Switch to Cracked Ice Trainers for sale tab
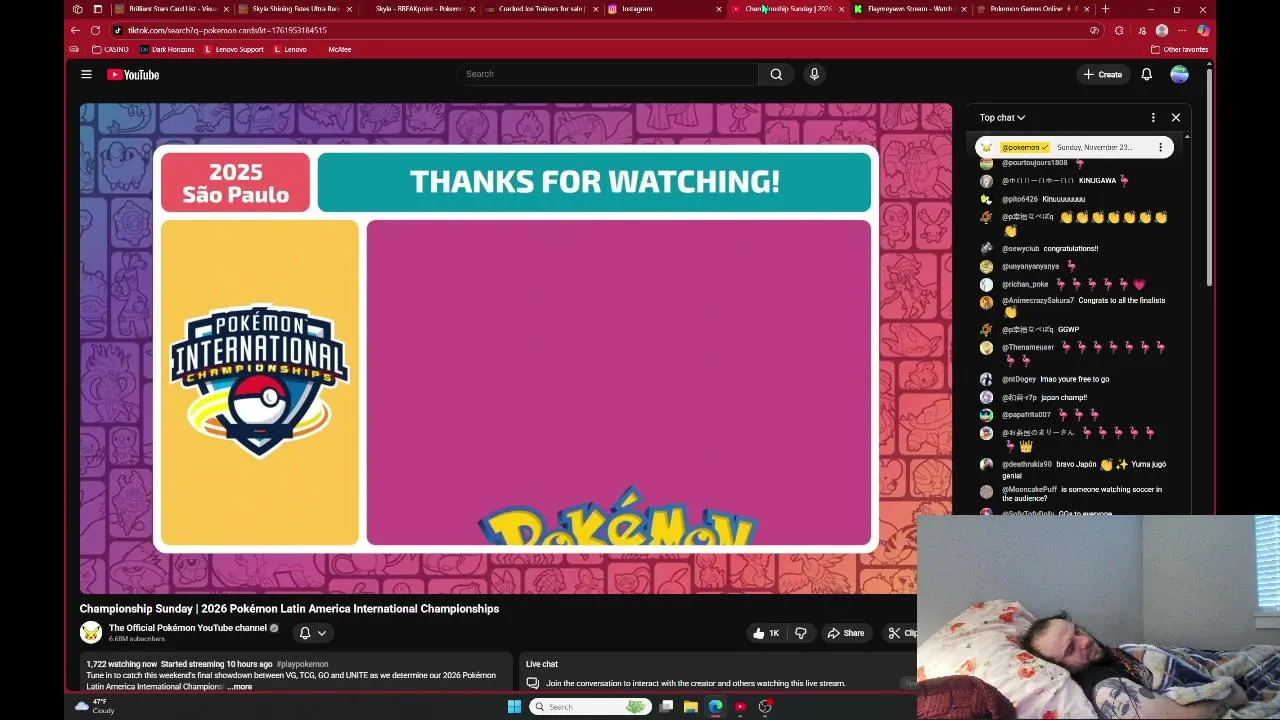 541,9
